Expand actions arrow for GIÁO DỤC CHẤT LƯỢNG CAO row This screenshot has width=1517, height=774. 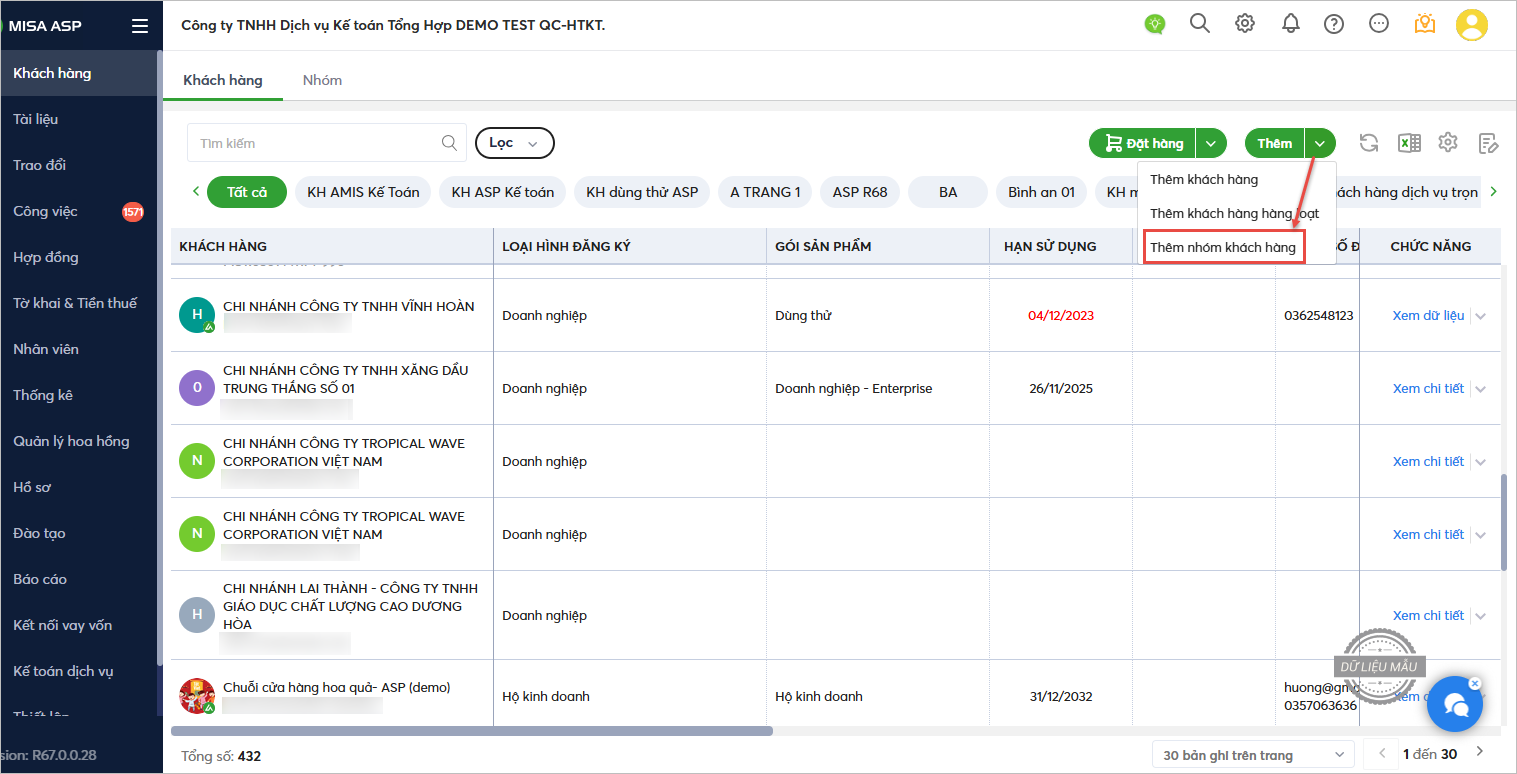pyautogui.click(x=1480, y=616)
